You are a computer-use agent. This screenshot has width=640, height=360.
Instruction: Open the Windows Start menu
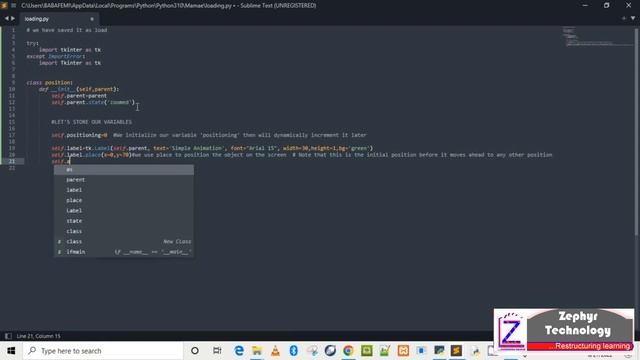[11, 351]
